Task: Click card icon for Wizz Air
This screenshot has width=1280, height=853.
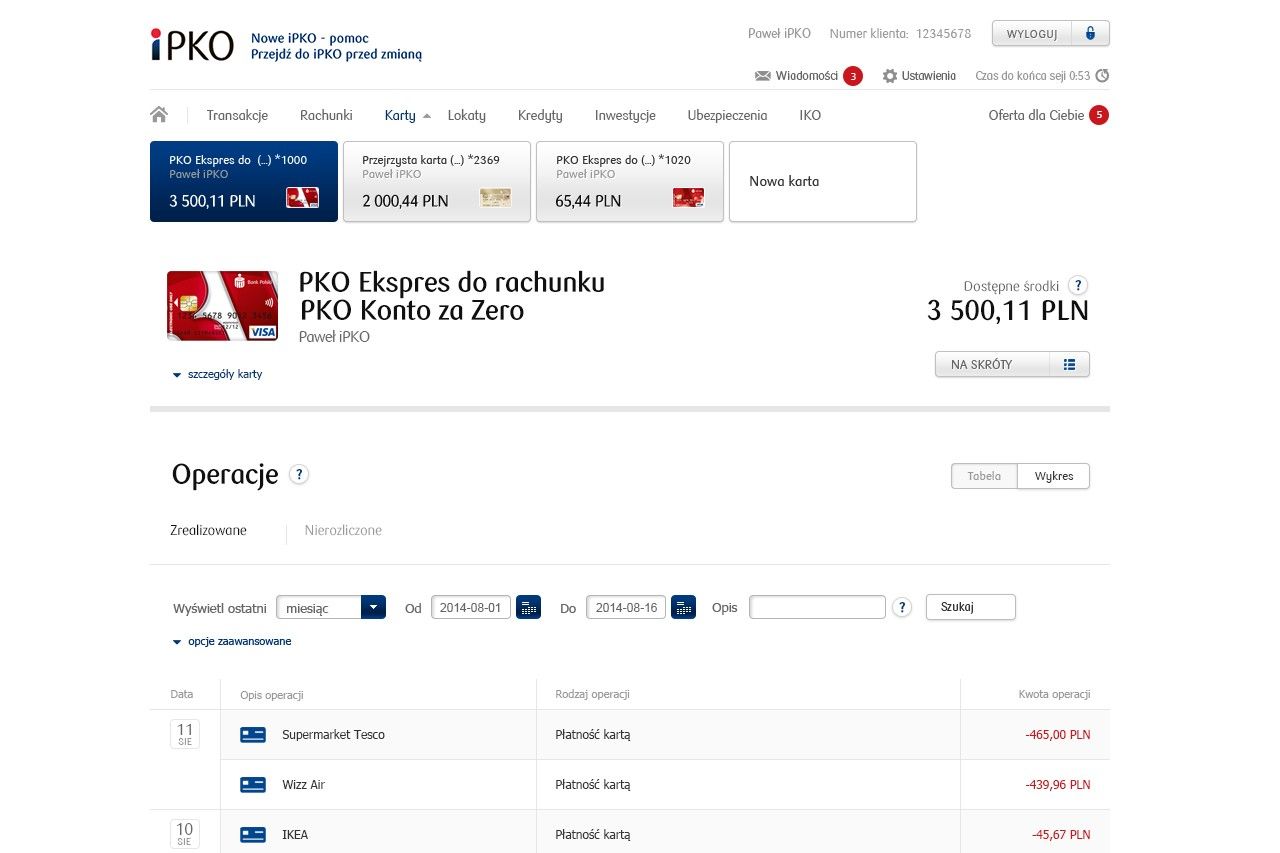Action: click(253, 785)
